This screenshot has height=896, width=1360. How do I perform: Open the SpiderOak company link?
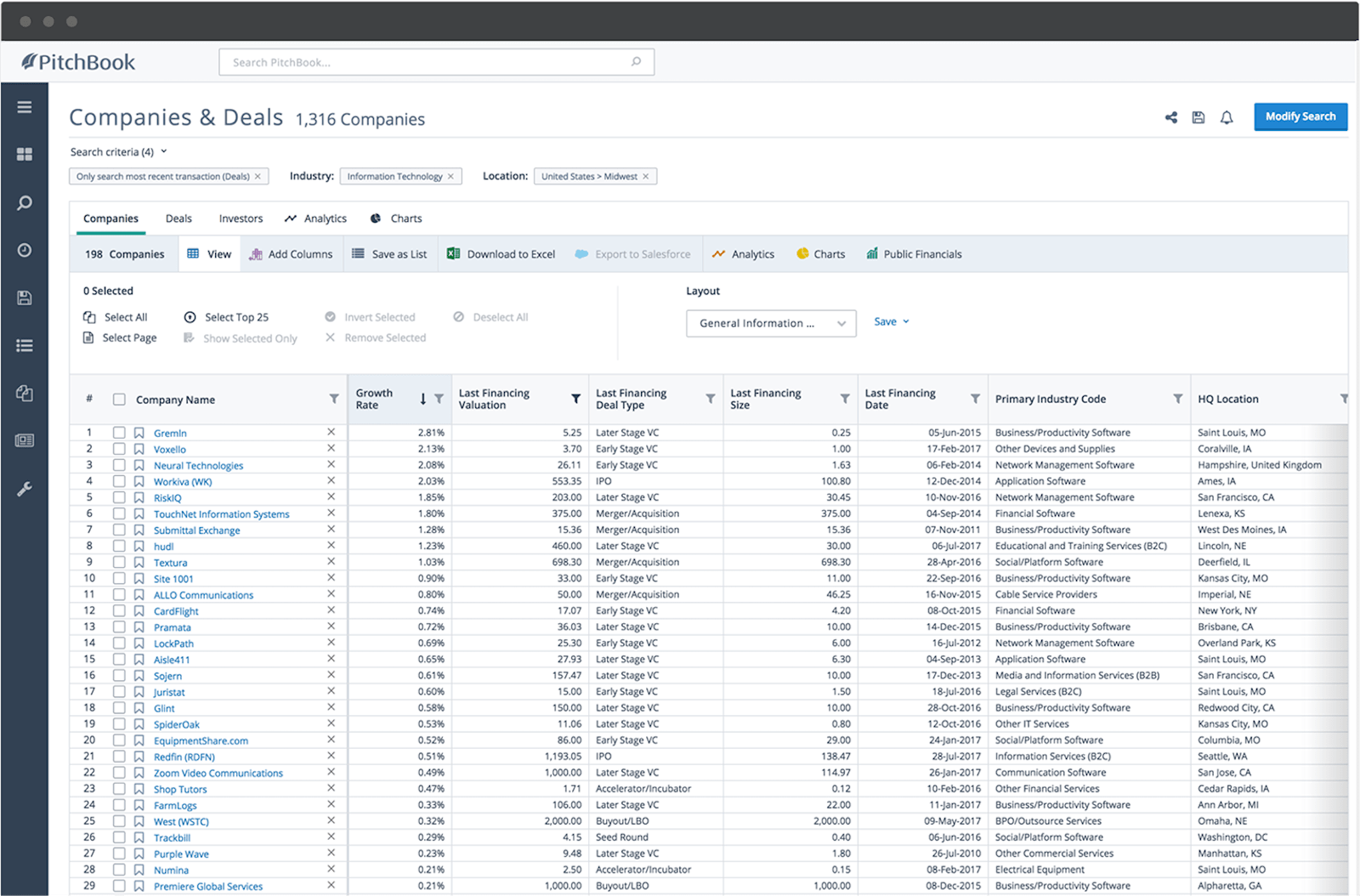coord(177,725)
